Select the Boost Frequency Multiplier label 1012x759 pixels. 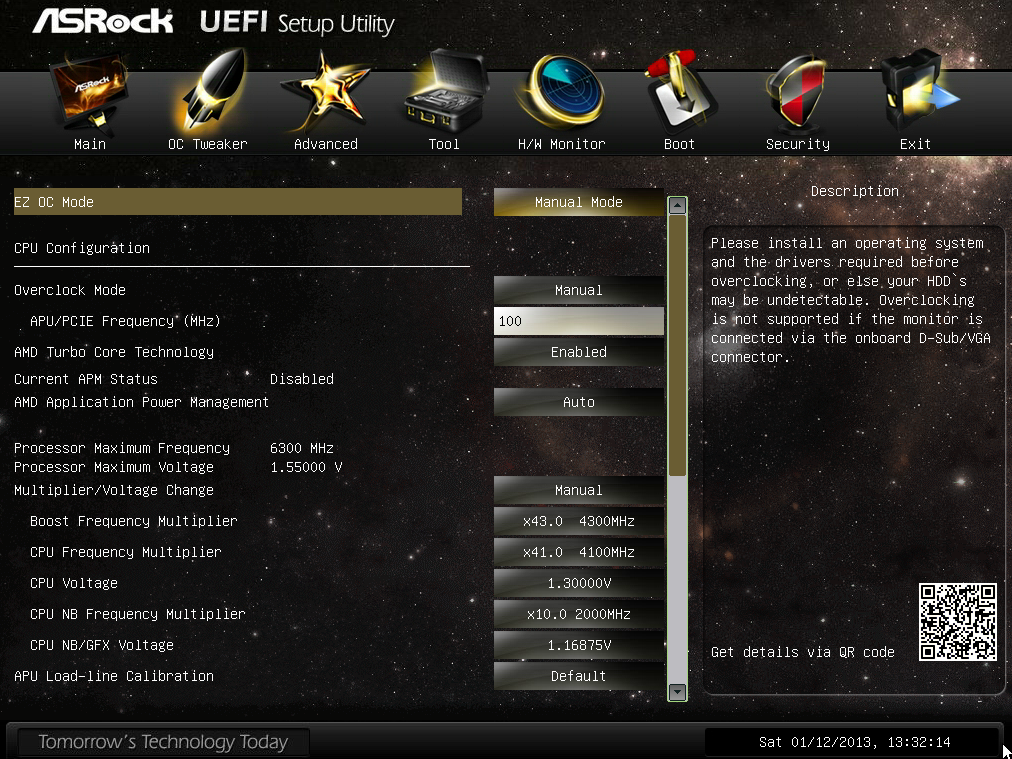pos(134,521)
